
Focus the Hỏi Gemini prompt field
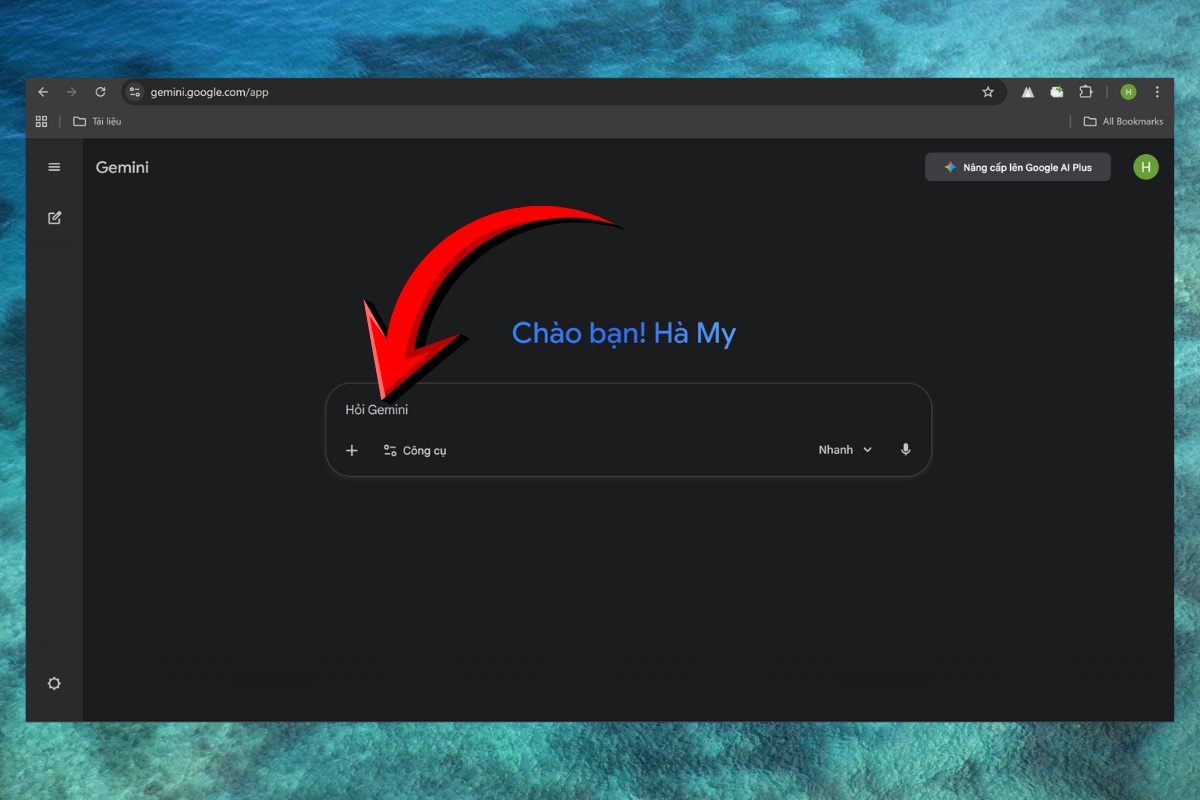click(x=628, y=410)
